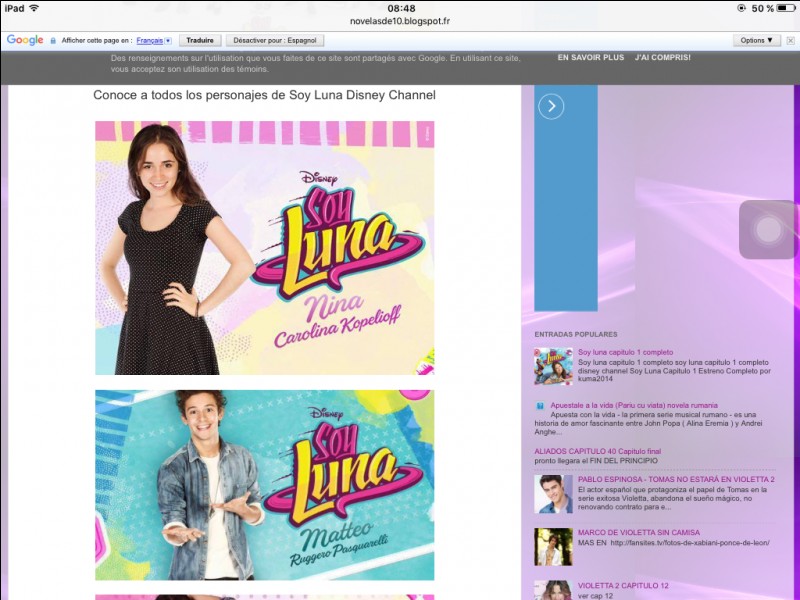Image resolution: width=800 pixels, height=600 pixels.
Task: Open Soy luna capitulo 1 completo link
Action: pos(626,352)
